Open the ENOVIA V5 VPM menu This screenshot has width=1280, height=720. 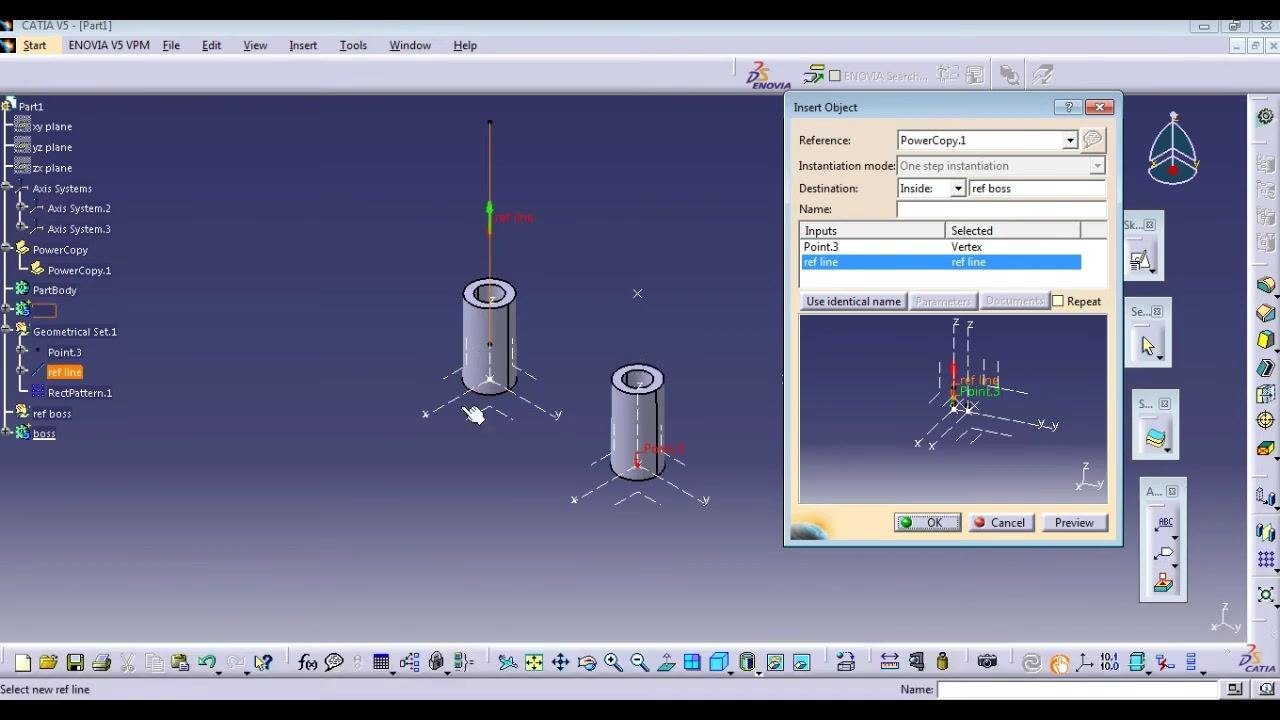click(109, 45)
